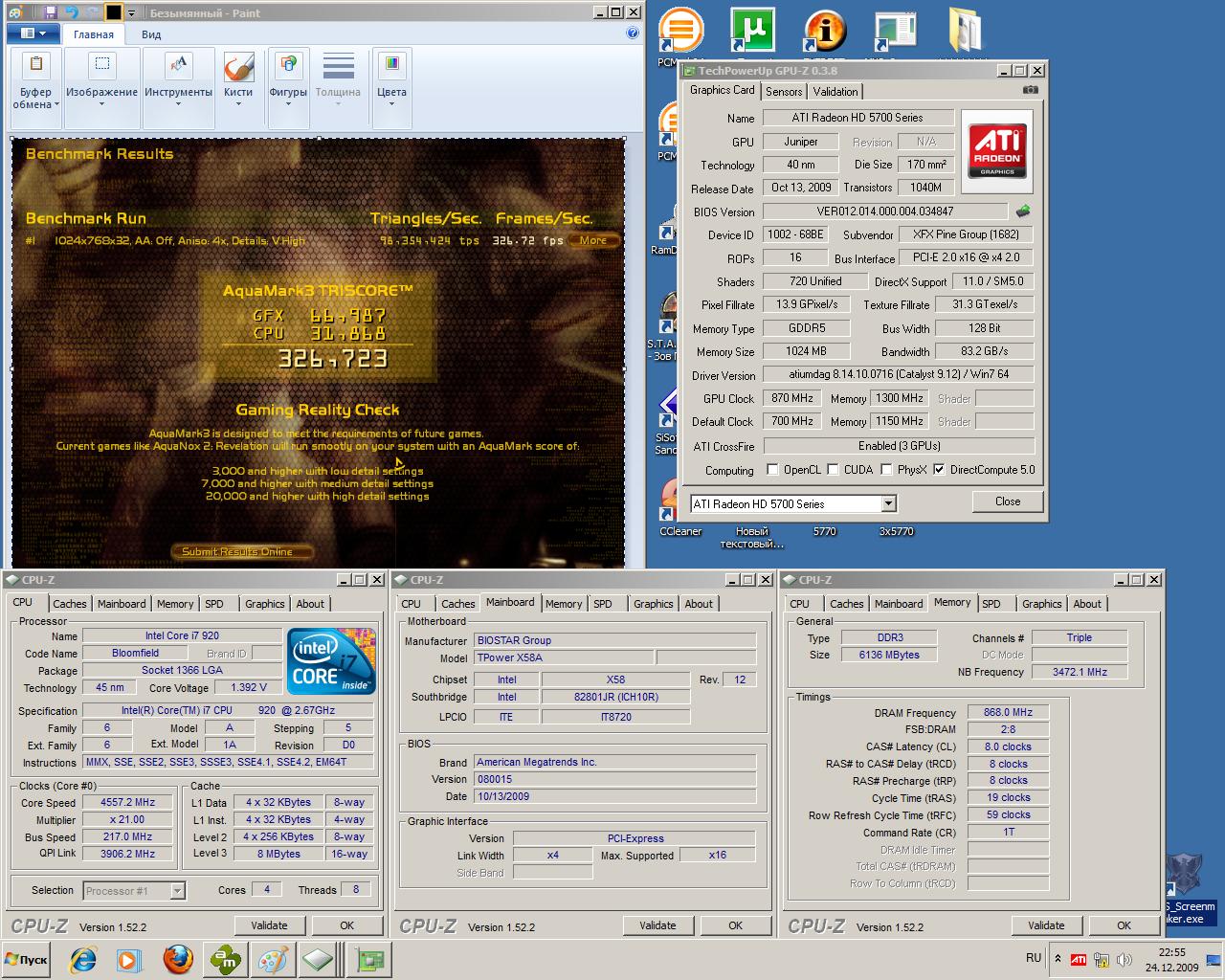Image resolution: width=1225 pixels, height=980 pixels.
Task: Open the folder icon on the desktop
Action: click(968, 31)
